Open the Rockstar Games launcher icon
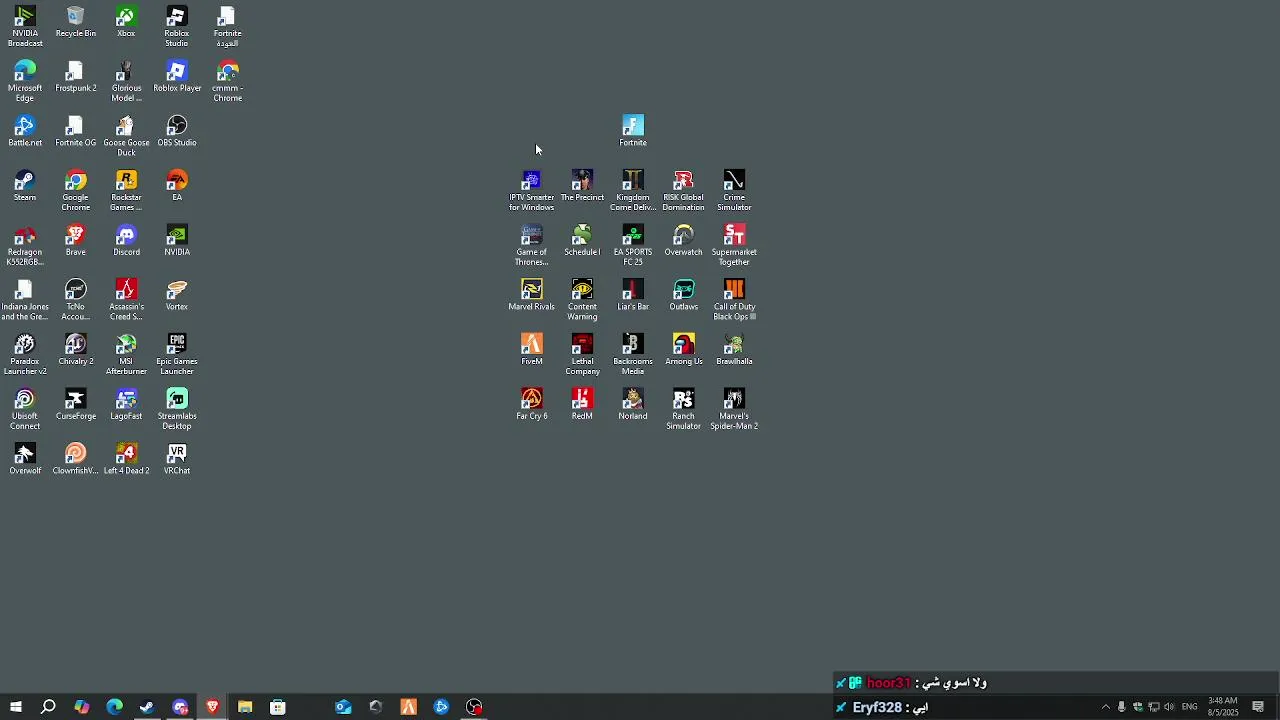The width and height of the screenshot is (1280, 720). [126, 190]
